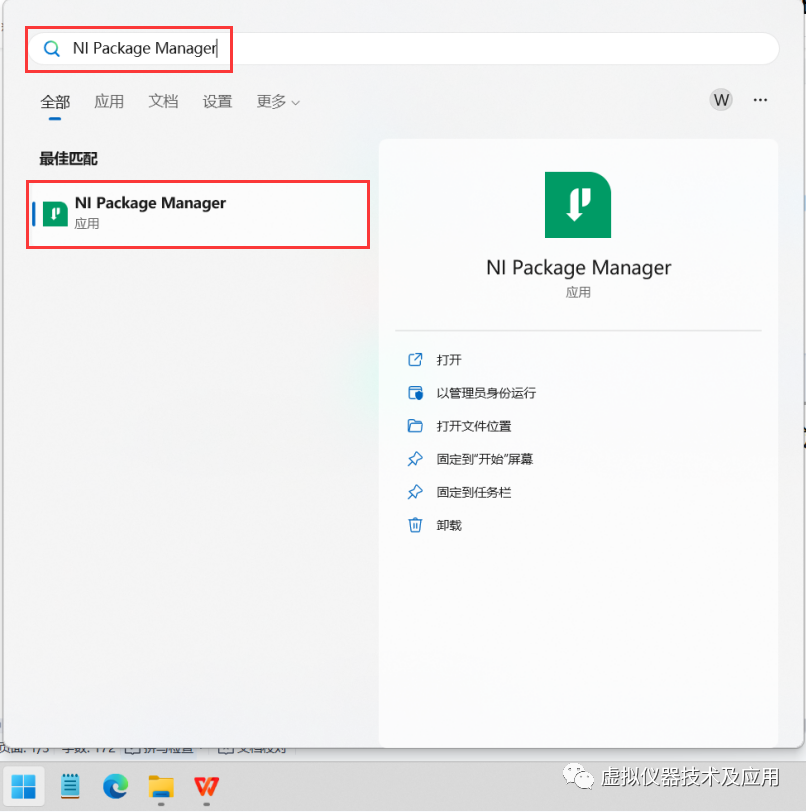Viewport: 806px width, 812px height.
Task: Click the pin icon beside 固定到任务栏
Action: click(415, 492)
